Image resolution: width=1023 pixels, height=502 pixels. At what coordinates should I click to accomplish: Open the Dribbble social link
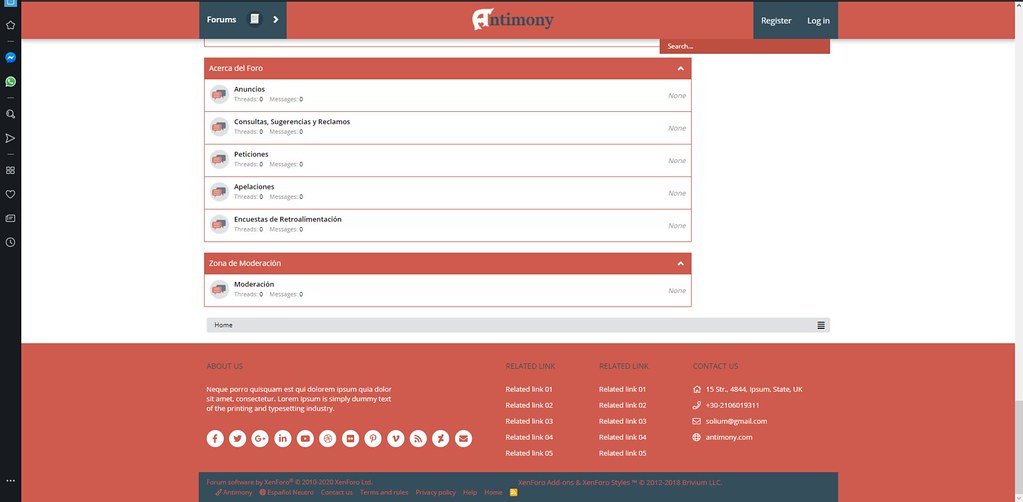pyautogui.click(x=328, y=439)
